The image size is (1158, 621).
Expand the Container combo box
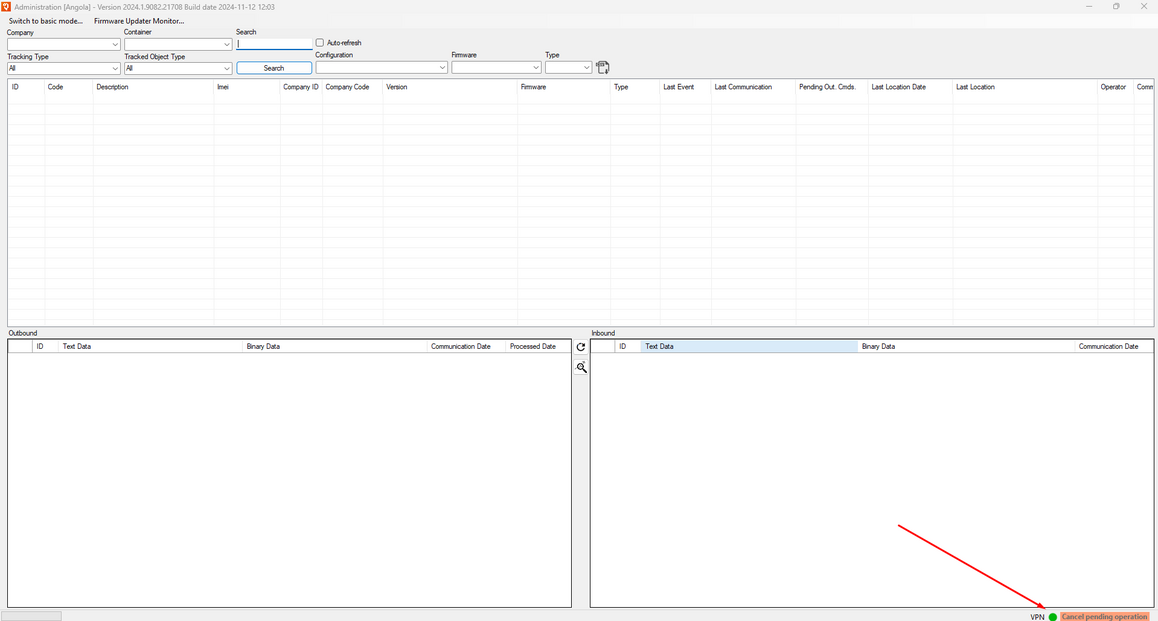pos(177,44)
